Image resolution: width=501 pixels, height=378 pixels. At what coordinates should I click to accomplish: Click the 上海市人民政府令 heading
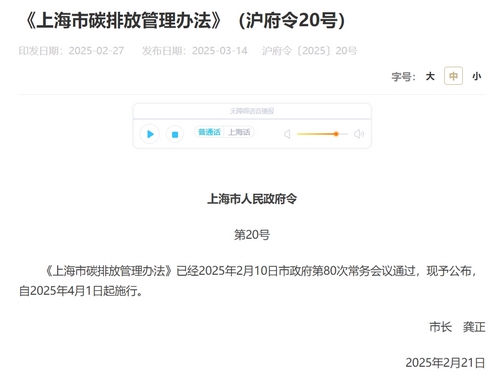(252, 199)
